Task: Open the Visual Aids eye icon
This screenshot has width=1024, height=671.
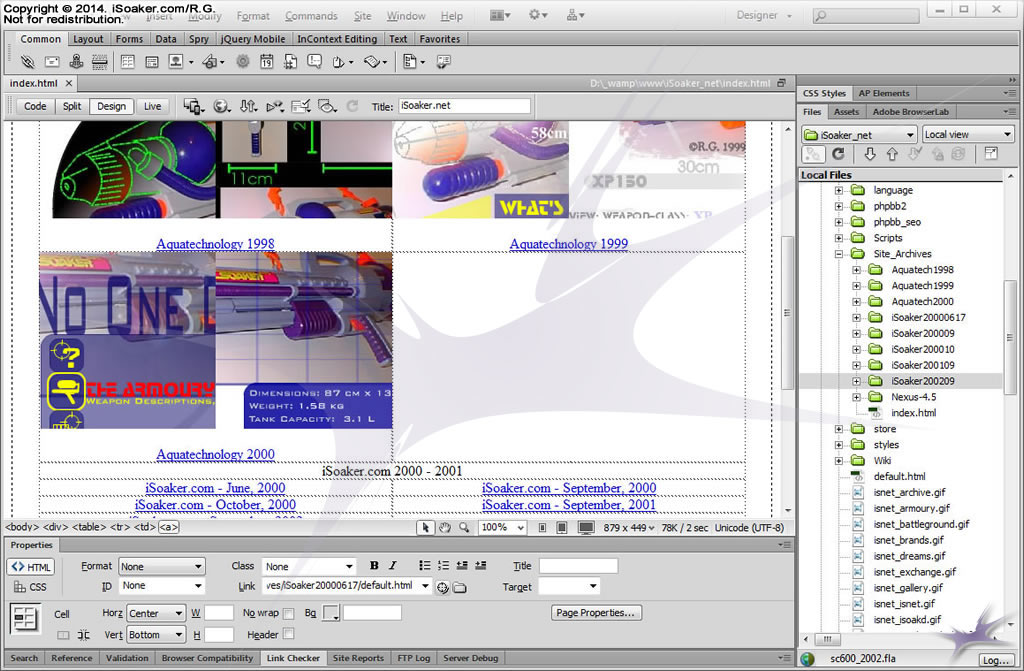Action: click(x=327, y=106)
